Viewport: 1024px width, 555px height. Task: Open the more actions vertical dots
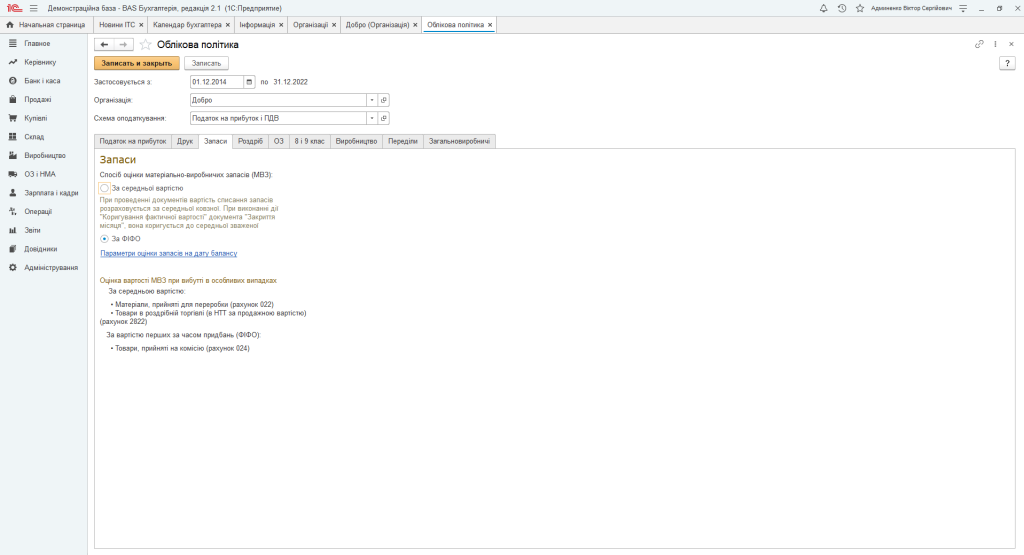[x=995, y=44]
